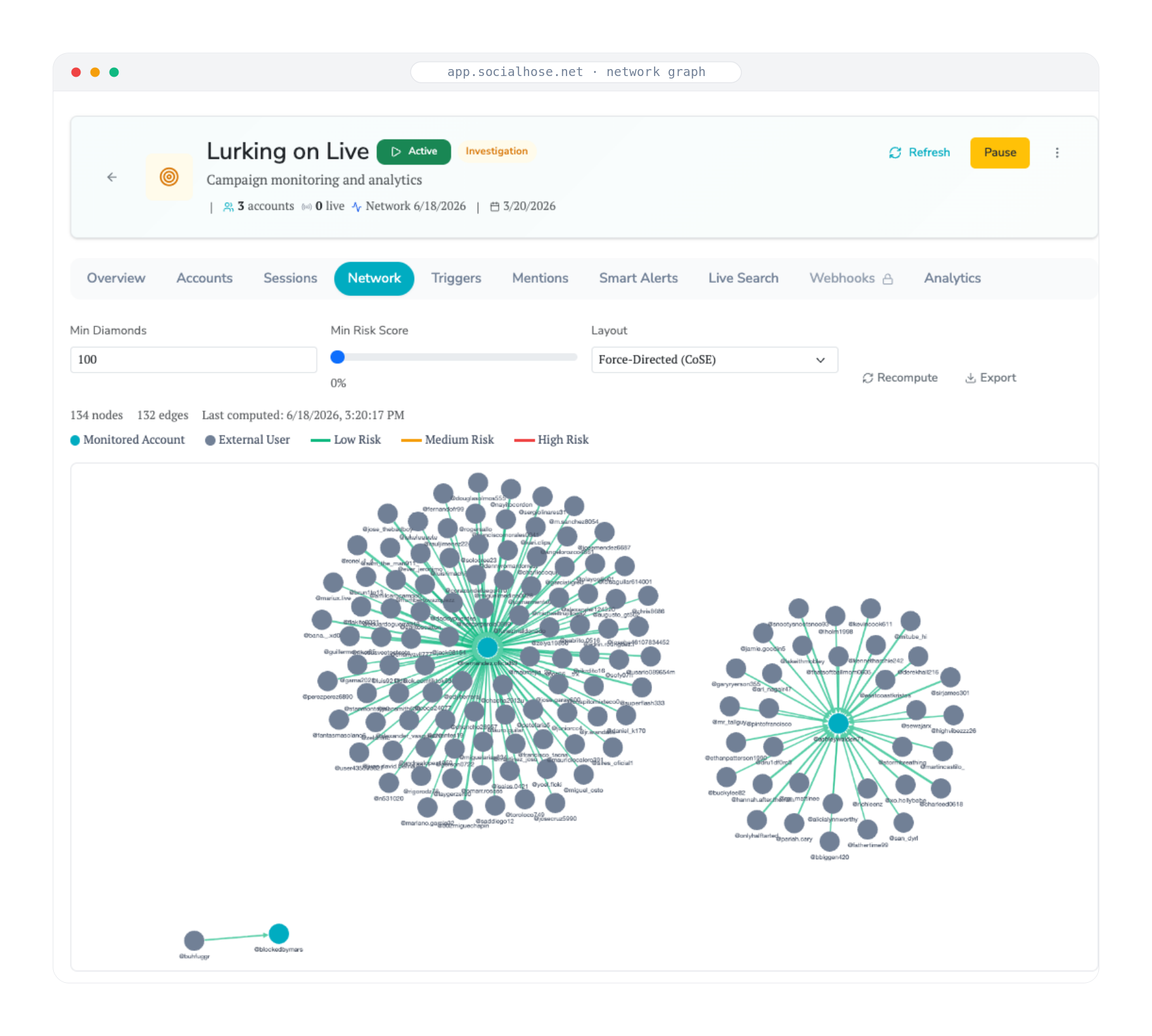
Task: Click the Webhooks lock icon
Action: click(x=888, y=279)
